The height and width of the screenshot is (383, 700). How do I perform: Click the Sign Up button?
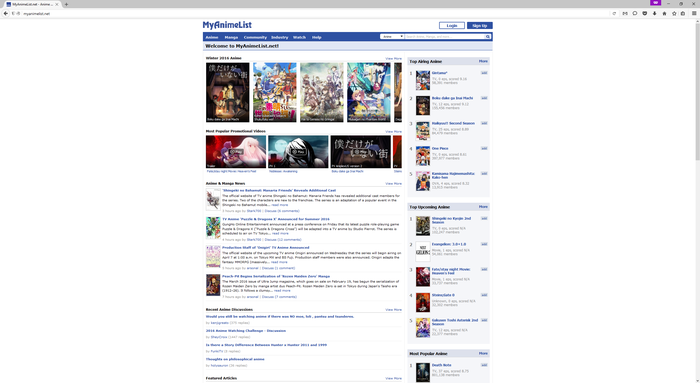[479, 25]
